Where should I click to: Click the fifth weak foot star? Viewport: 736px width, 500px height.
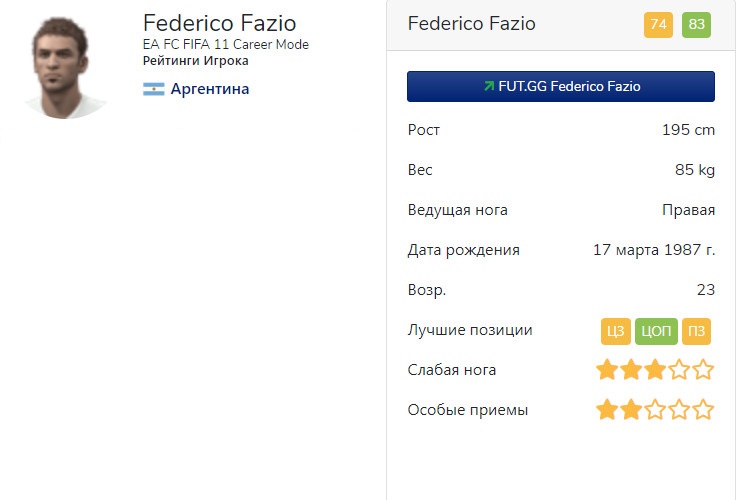click(x=703, y=370)
